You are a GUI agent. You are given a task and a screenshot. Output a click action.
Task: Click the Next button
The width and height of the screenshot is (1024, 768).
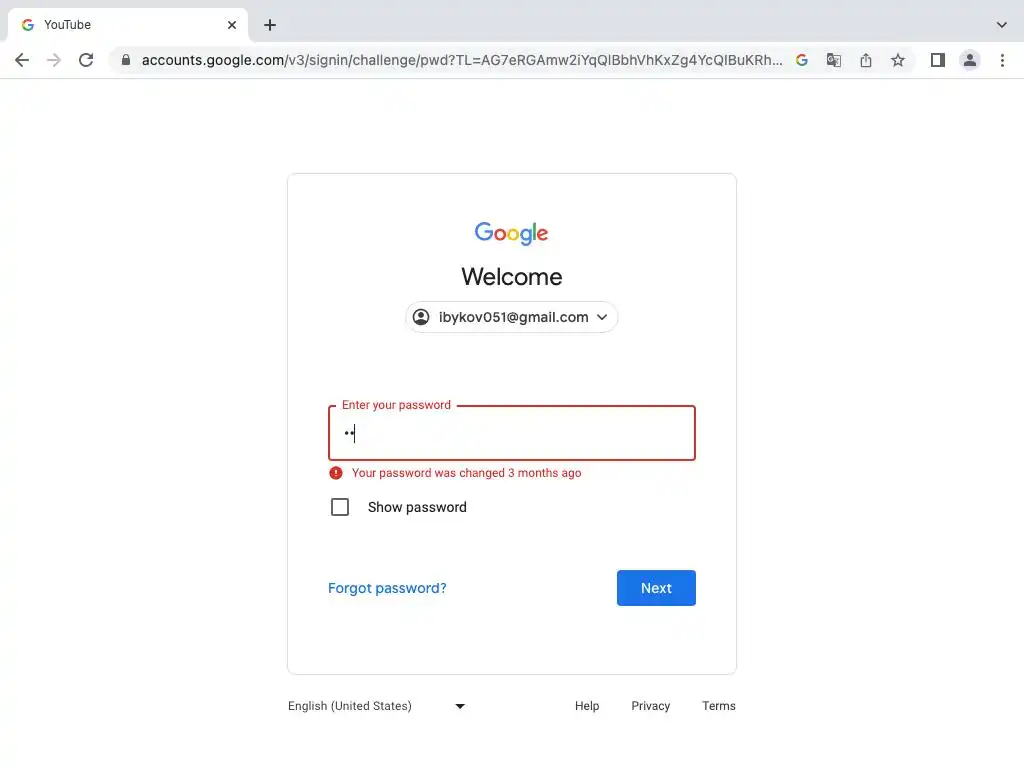(656, 588)
